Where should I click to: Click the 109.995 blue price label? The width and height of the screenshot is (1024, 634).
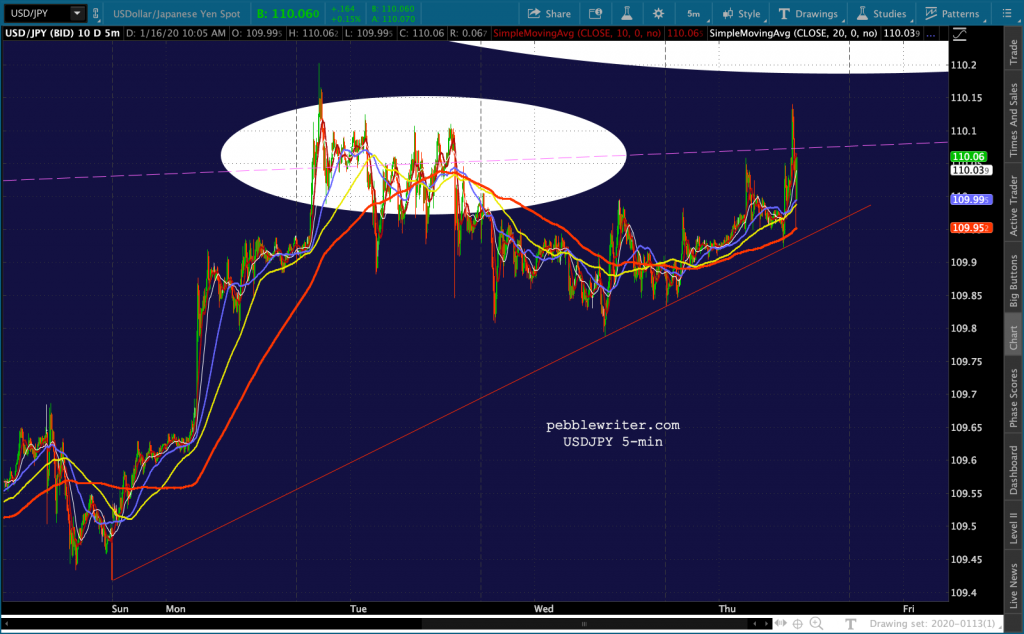[970, 199]
